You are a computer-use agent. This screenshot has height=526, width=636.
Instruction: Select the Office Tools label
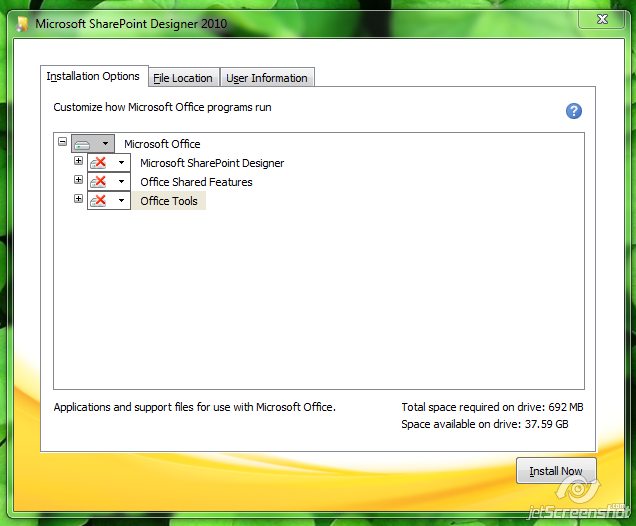[x=169, y=201]
